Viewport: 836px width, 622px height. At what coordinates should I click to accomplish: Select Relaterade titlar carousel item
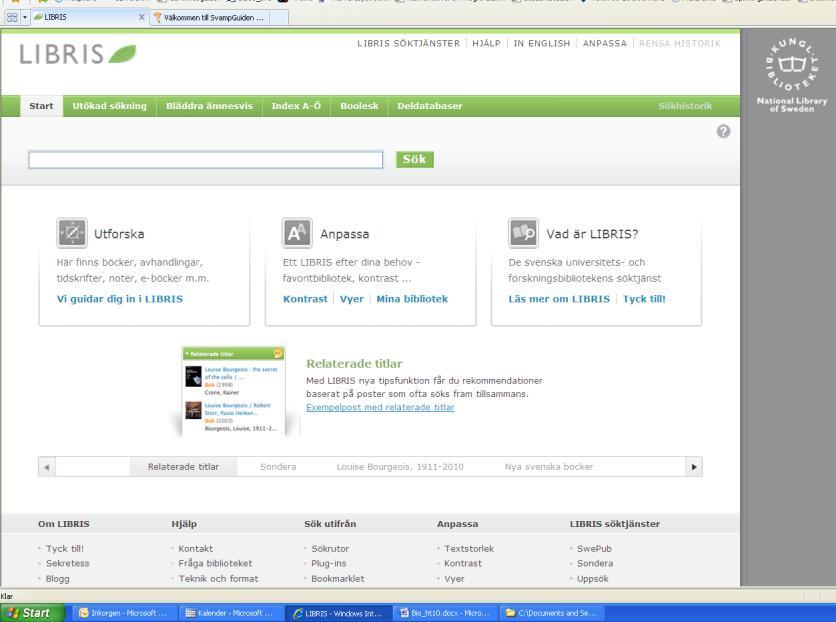click(x=183, y=467)
